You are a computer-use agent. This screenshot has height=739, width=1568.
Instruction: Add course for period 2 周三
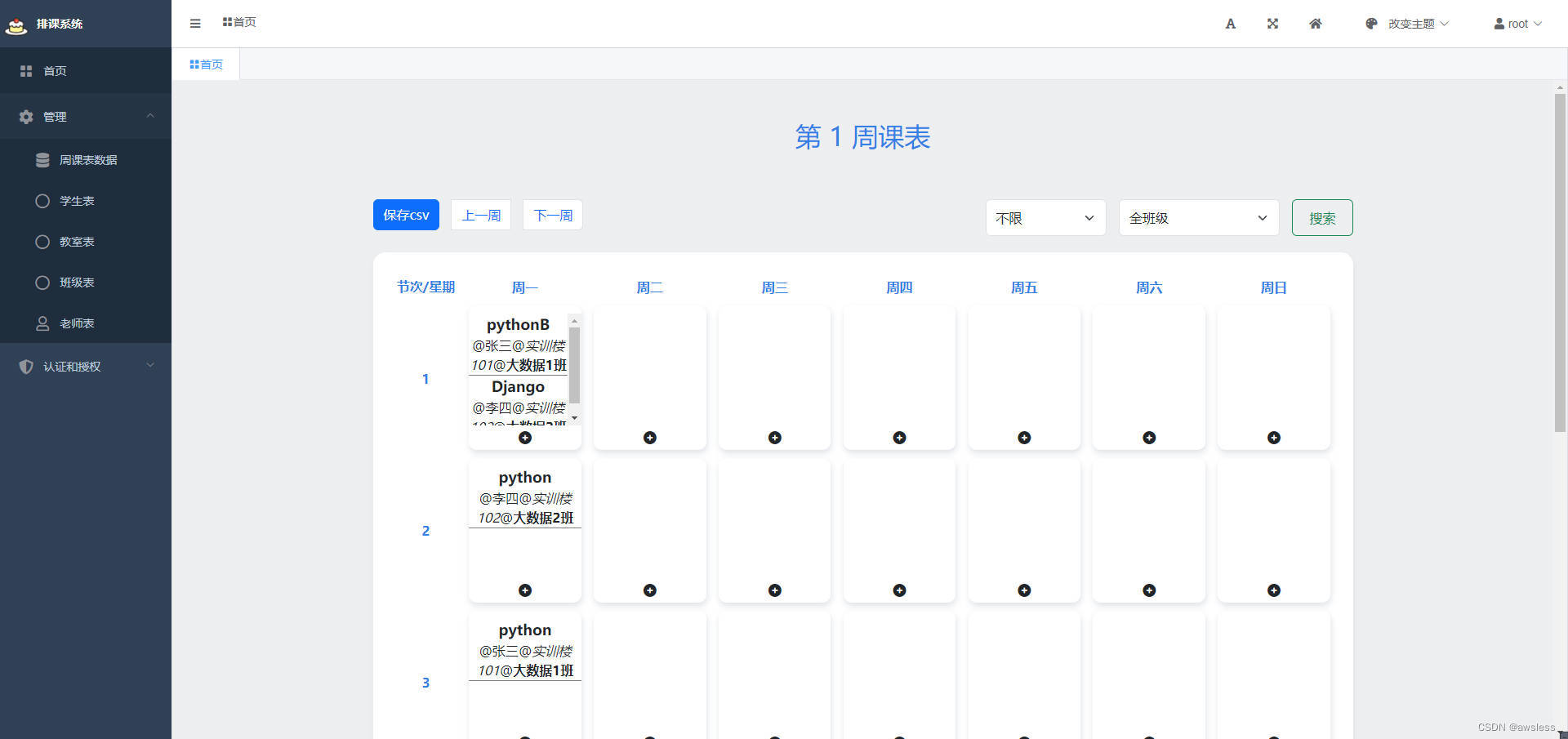pos(775,590)
